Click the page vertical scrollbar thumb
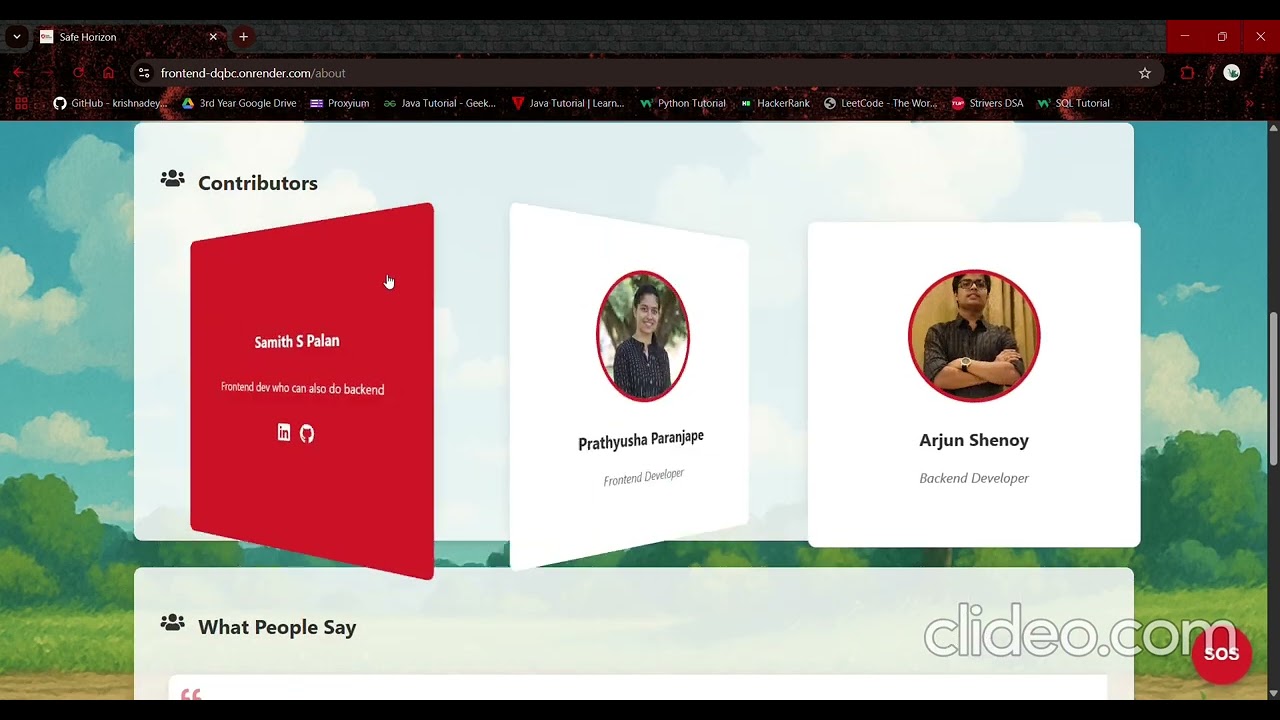This screenshot has width=1280, height=720. 1273,388
